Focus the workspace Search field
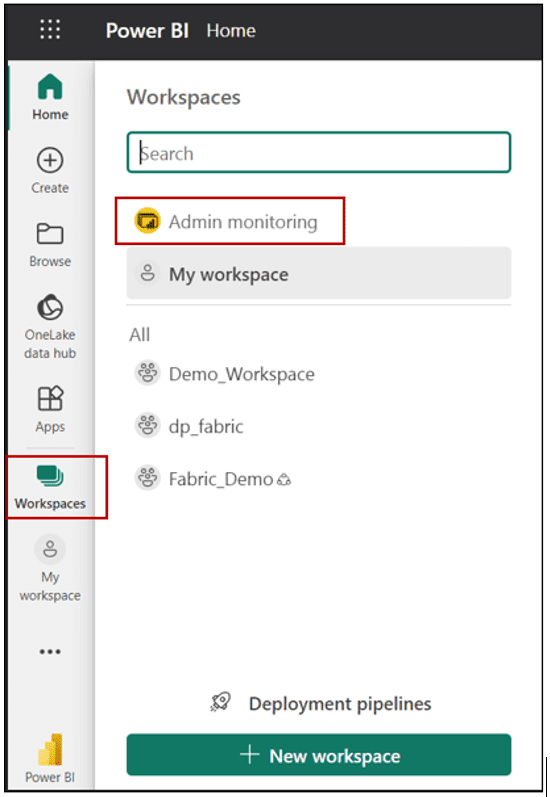Image resolution: width=550 pixels, height=797 pixels. tap(319, 152)
